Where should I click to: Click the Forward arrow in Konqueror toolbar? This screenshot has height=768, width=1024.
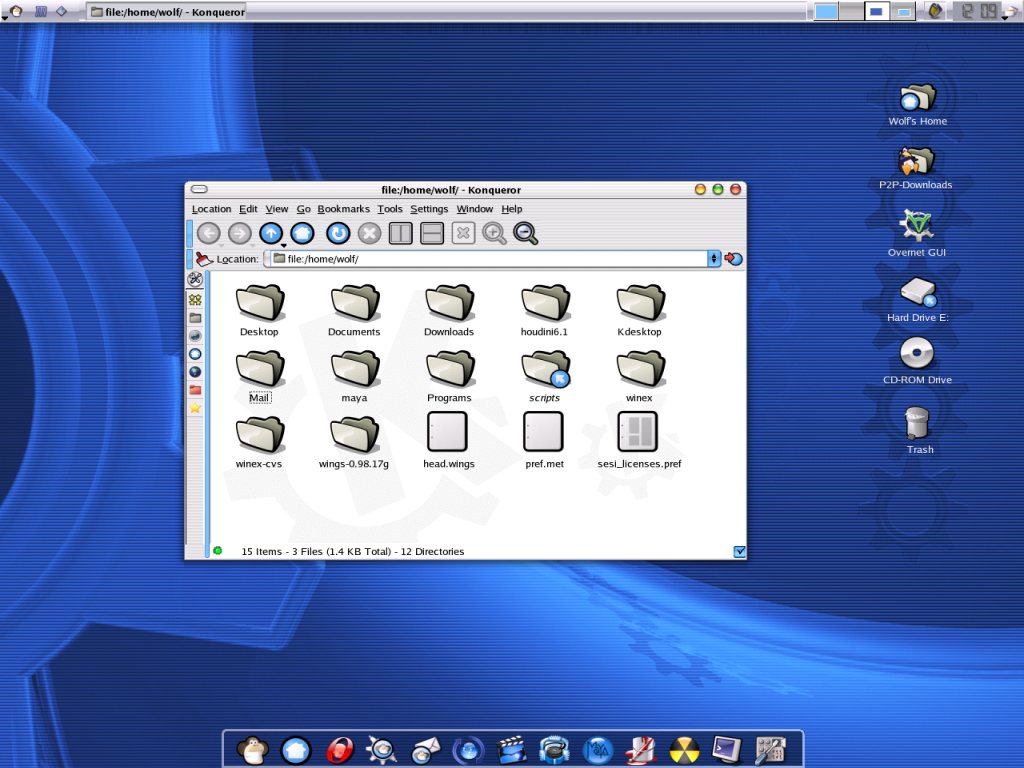click(x=240, y=233)
